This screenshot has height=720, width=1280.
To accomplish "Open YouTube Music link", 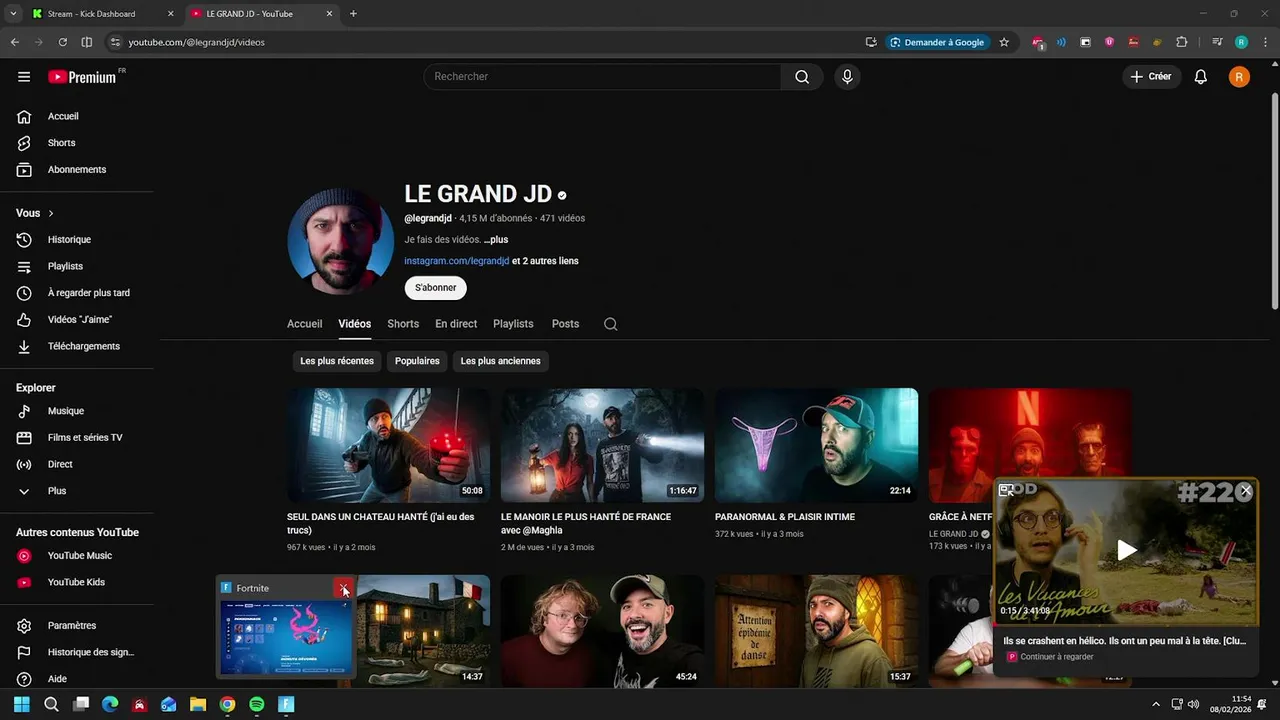I will [78, 556].
